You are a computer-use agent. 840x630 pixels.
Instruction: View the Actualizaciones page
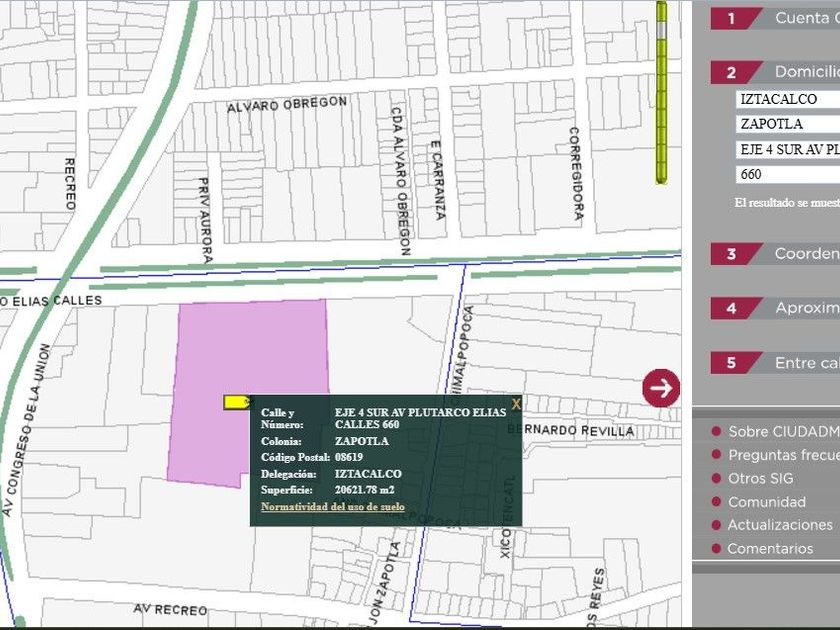pos(779,525)
